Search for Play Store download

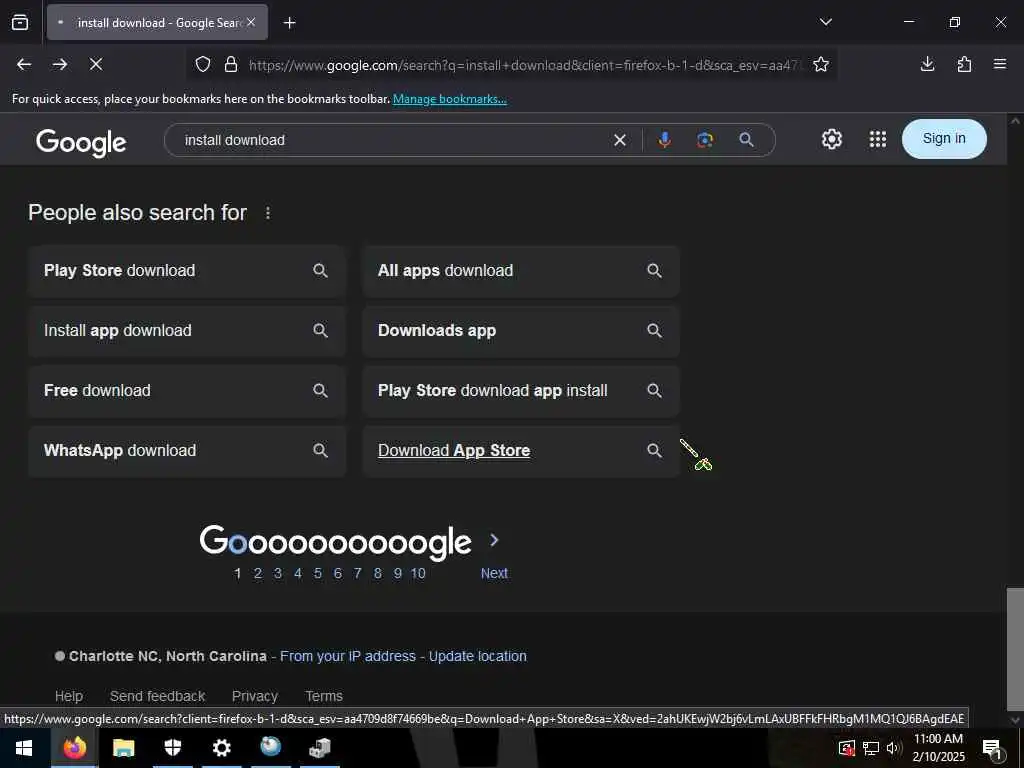point(187,271)
